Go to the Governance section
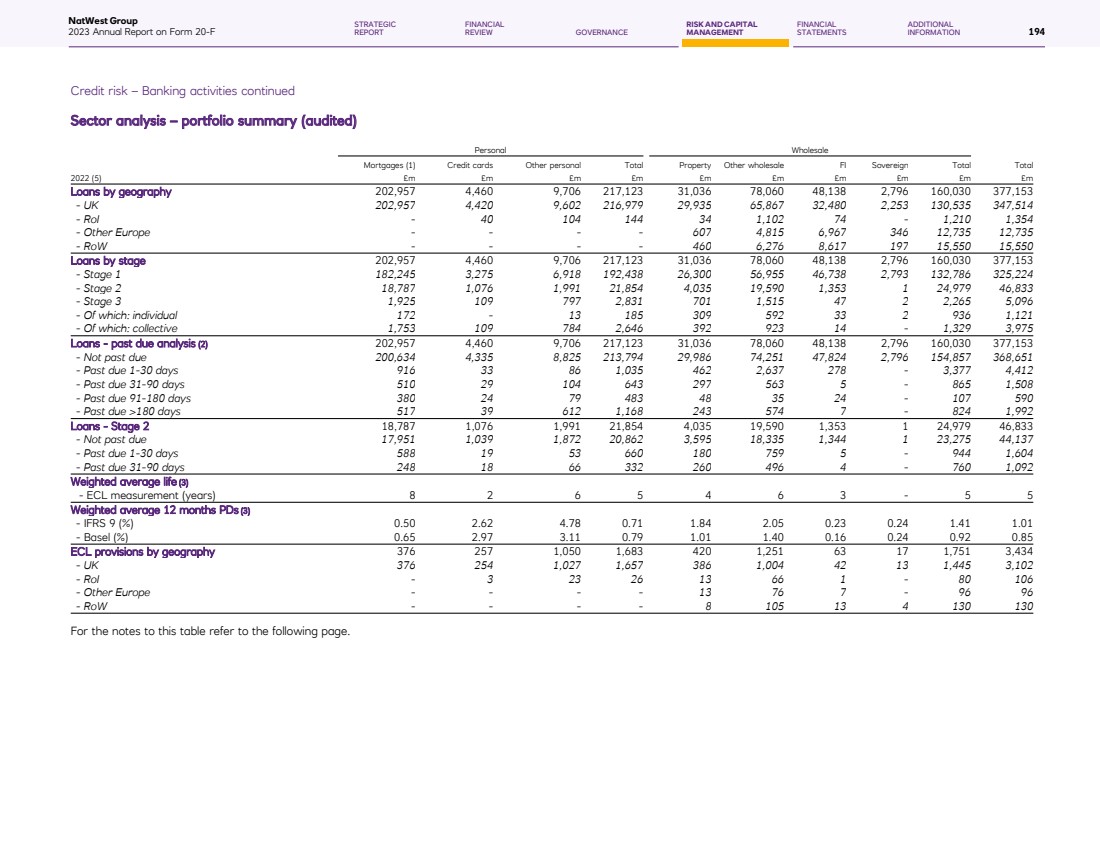This screenshot has height=865, width=1100. pos(601,32)
